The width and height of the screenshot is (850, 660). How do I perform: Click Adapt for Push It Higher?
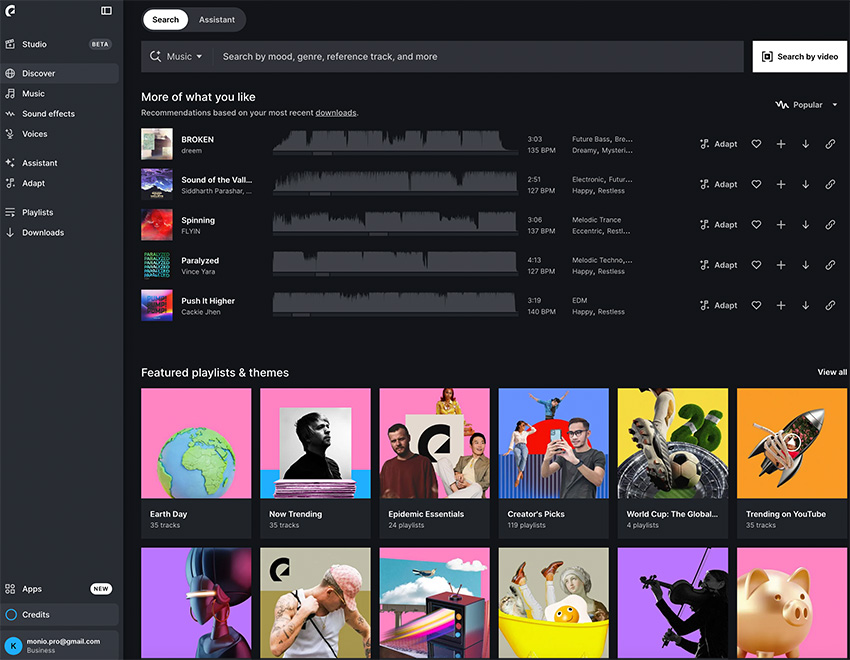(718, 305)
